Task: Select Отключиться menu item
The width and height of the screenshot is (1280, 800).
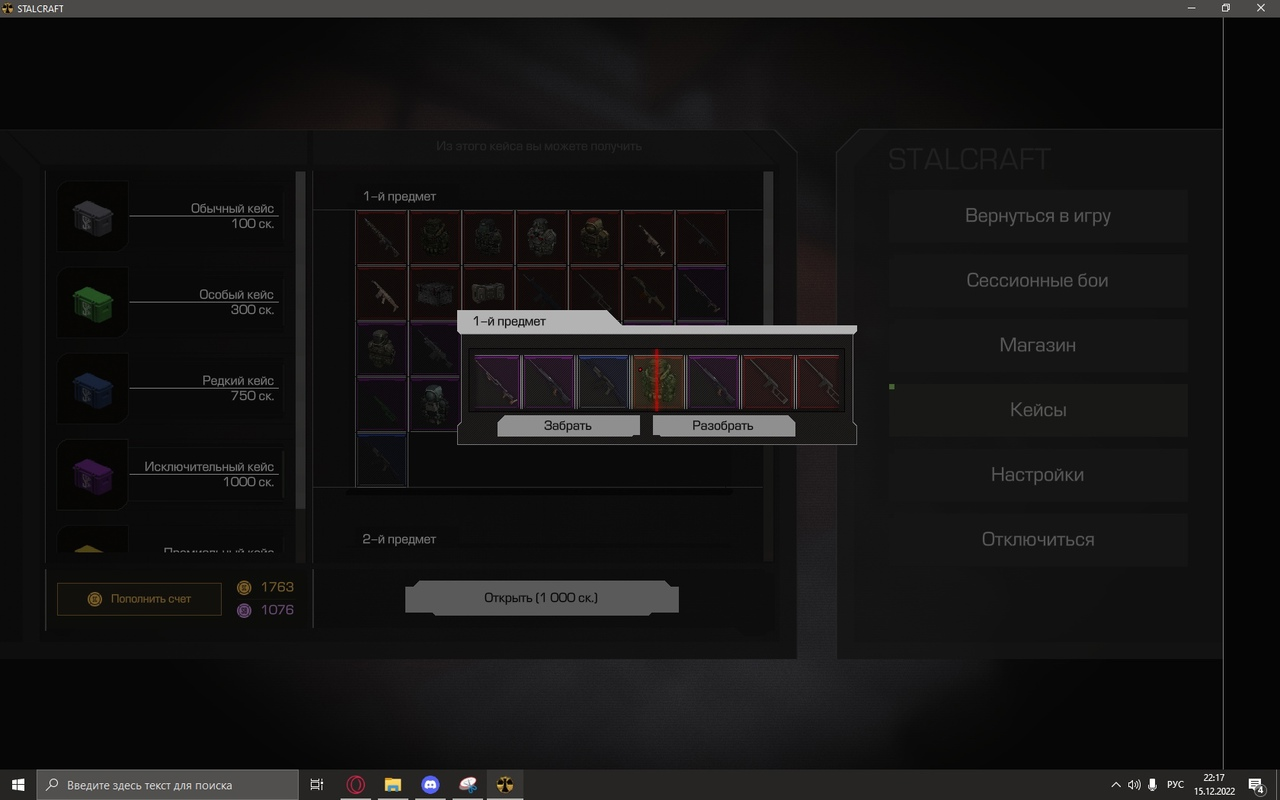Action: pyautogui.click(x=1038, y=540)
